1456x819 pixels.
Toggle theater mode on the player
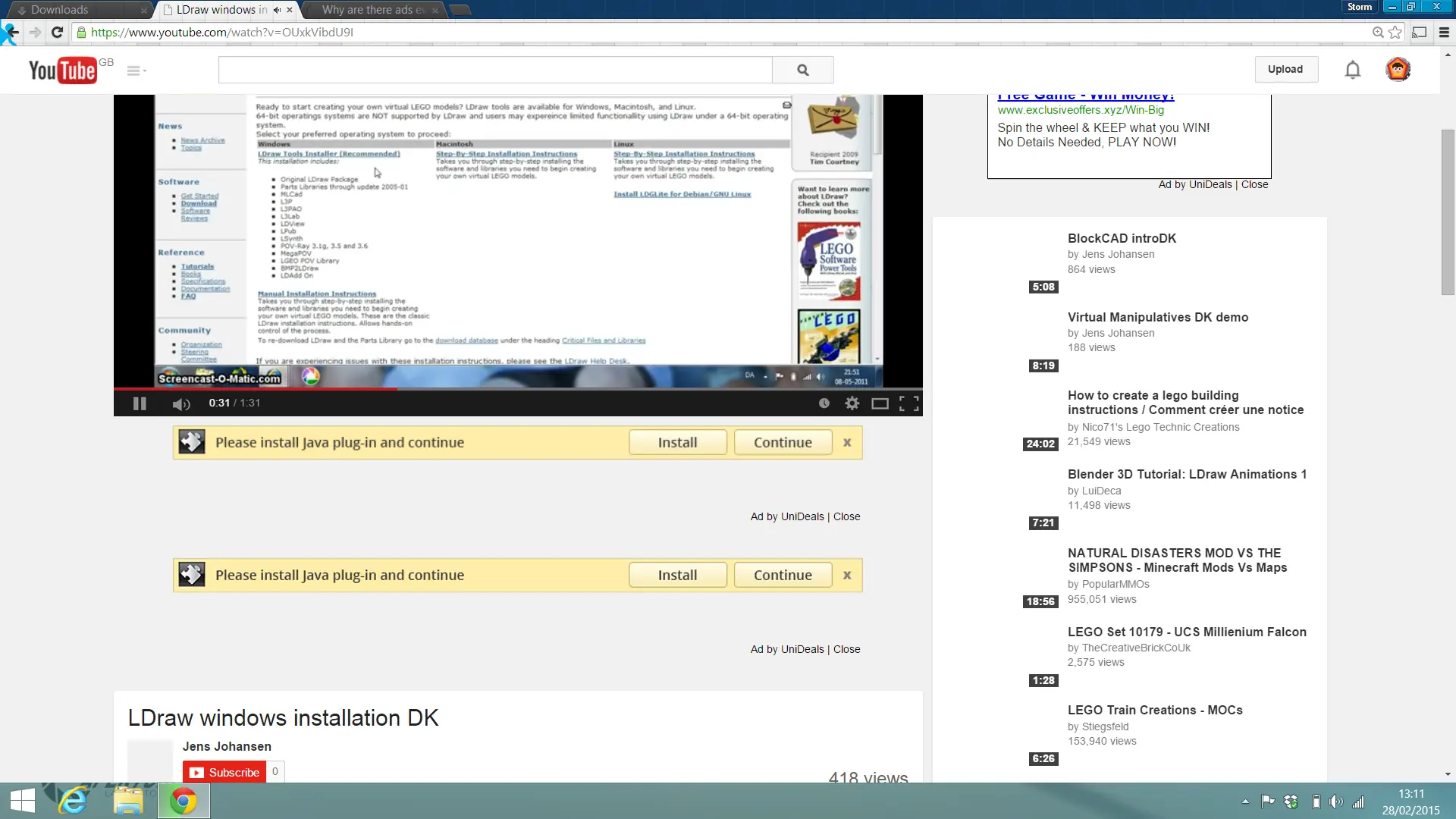click(880, 403)
